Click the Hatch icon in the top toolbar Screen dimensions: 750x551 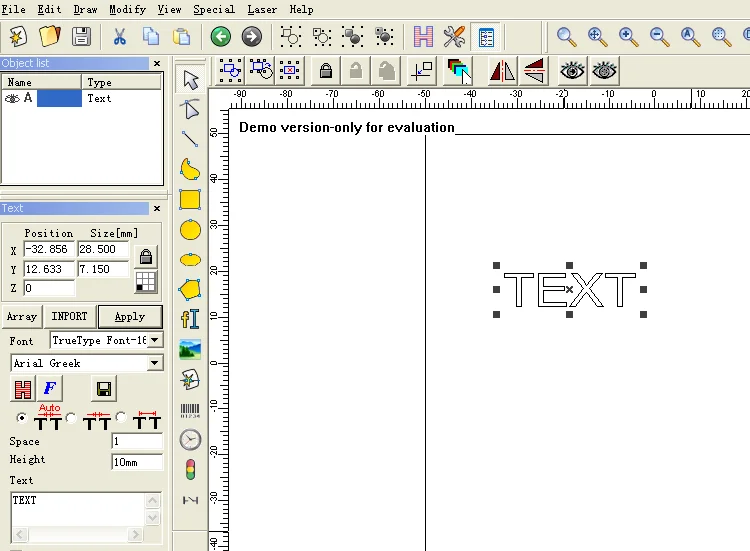point(423,37)
